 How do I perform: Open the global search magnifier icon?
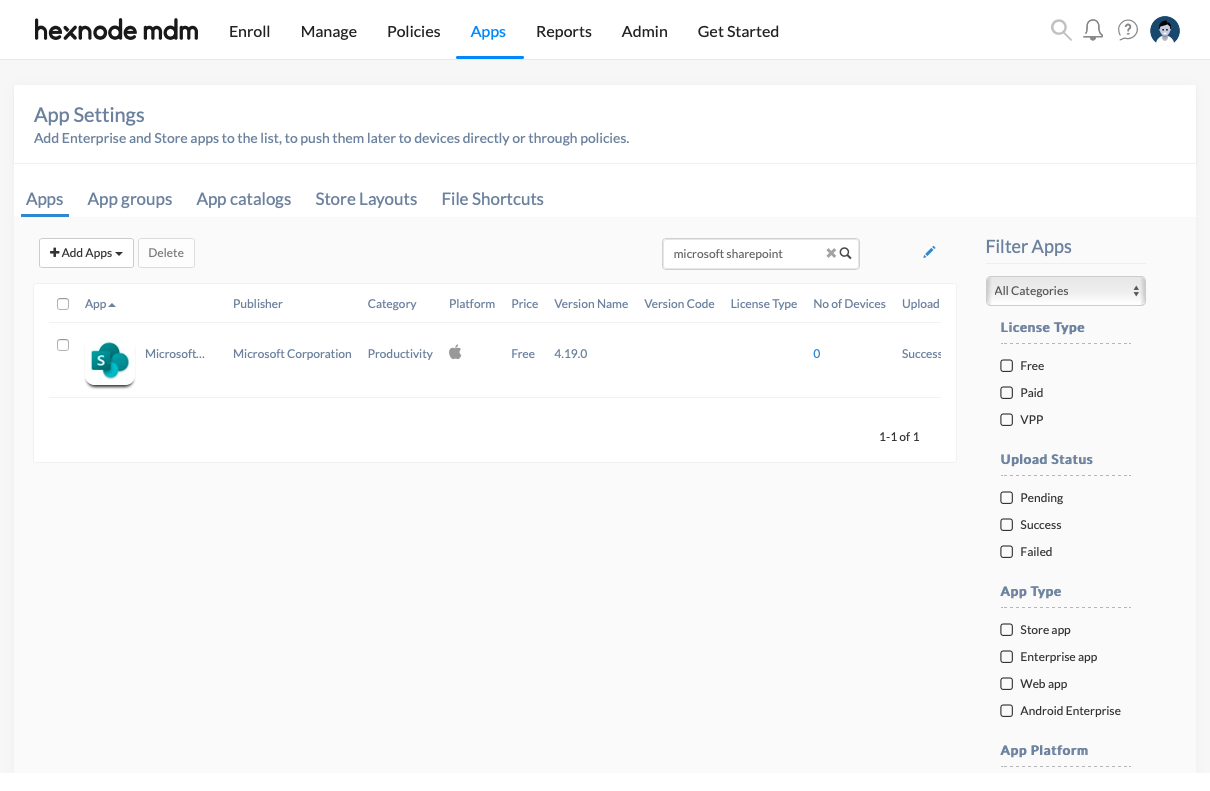coord(1061,30)
